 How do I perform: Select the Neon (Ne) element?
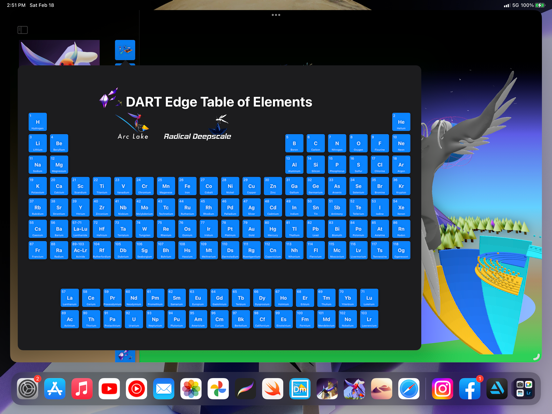[x=401, y=143]
